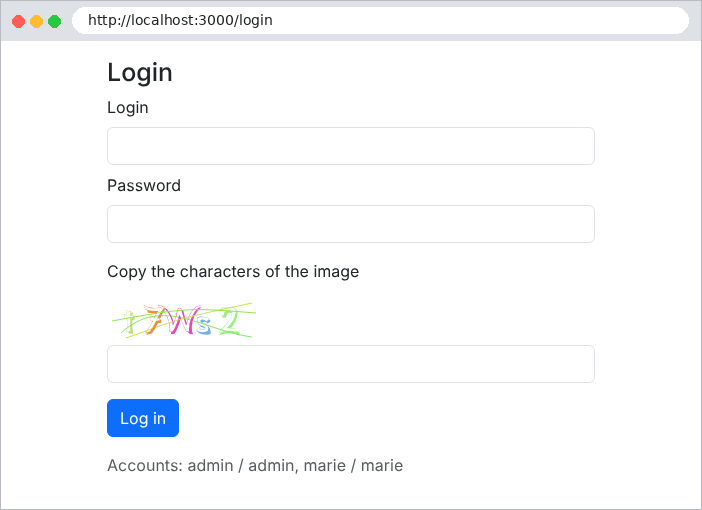The width and height of the screenshot is (702, 510).
Task: Click the 'Accounts: admin / admin, marie / marie' text
Action: (255, 466)
